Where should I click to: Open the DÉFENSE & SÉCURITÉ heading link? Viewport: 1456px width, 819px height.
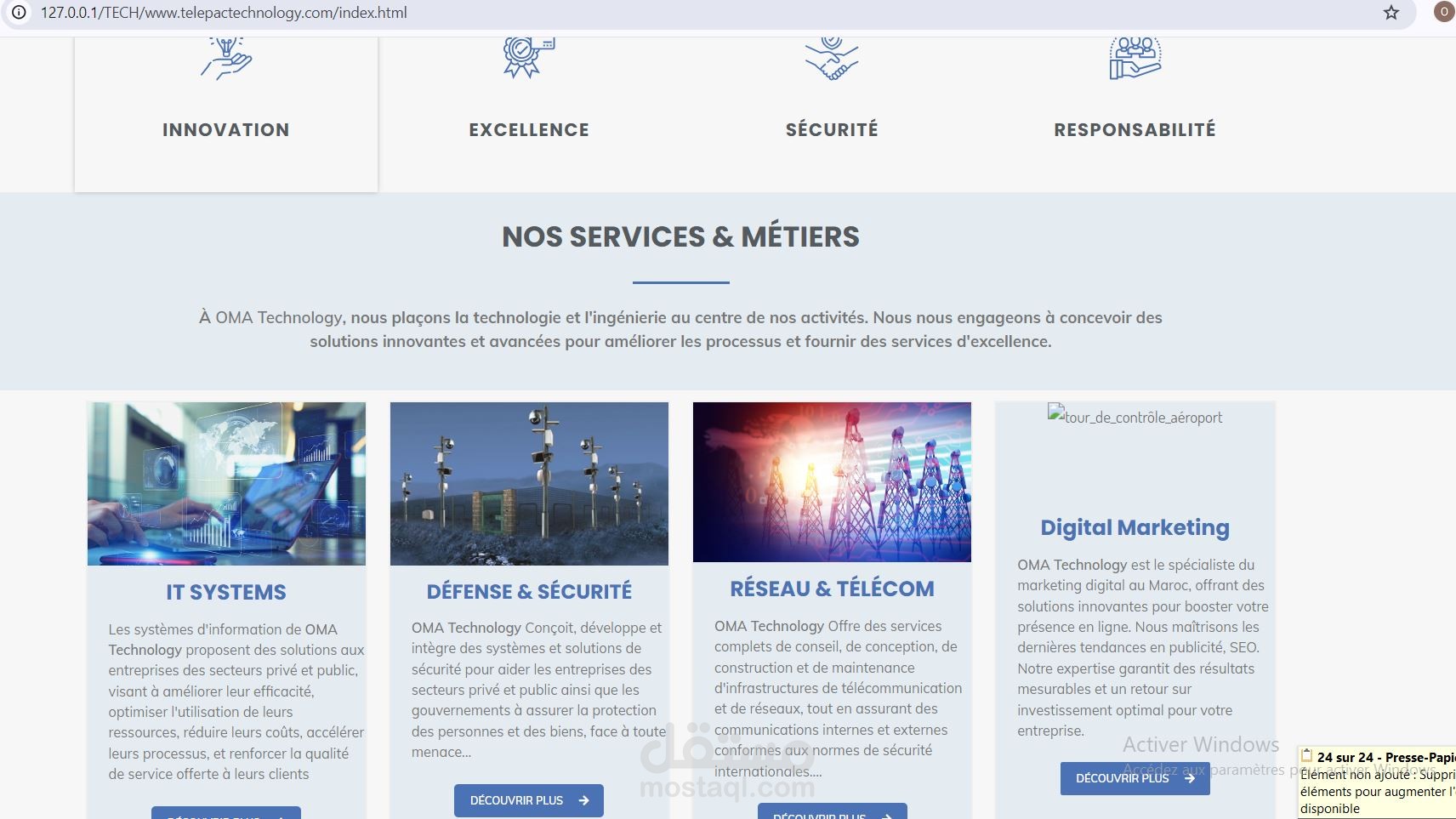click(529, 591)
